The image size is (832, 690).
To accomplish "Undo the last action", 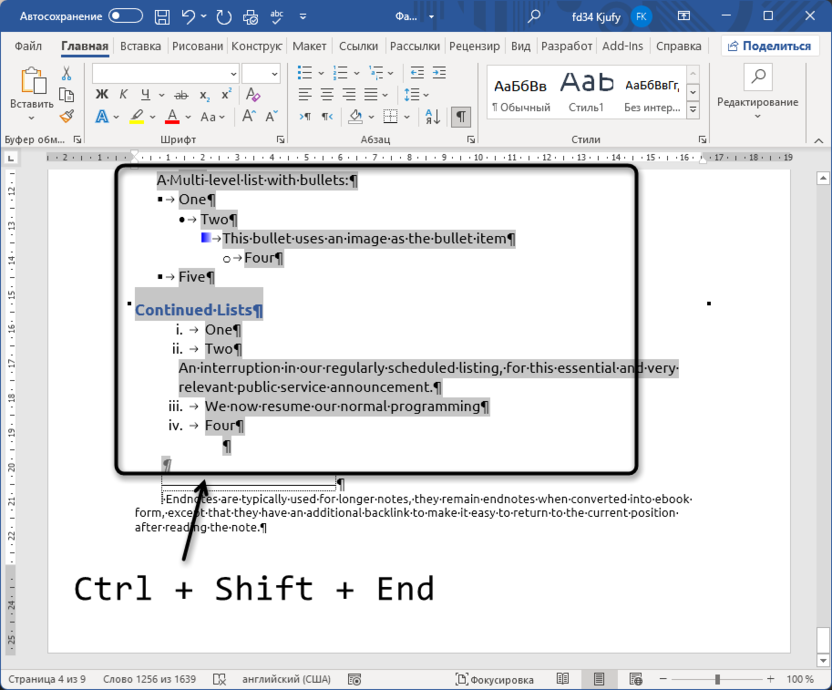I will [188, 16].
